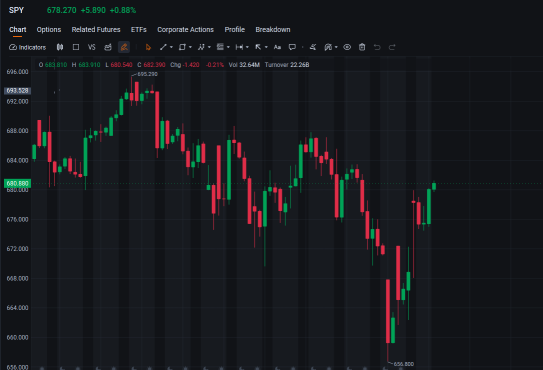Click the 664.000 price axis label
Viewport: 543px width, 370px height.
[17, 308]
